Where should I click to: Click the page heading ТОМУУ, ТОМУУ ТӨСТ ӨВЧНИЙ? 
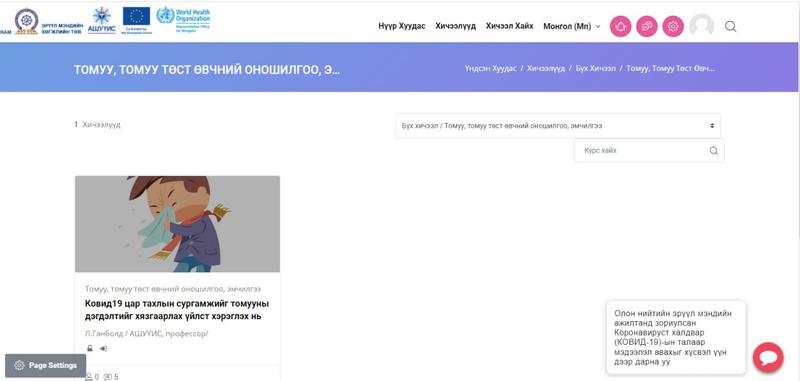[x=207, y=69]
